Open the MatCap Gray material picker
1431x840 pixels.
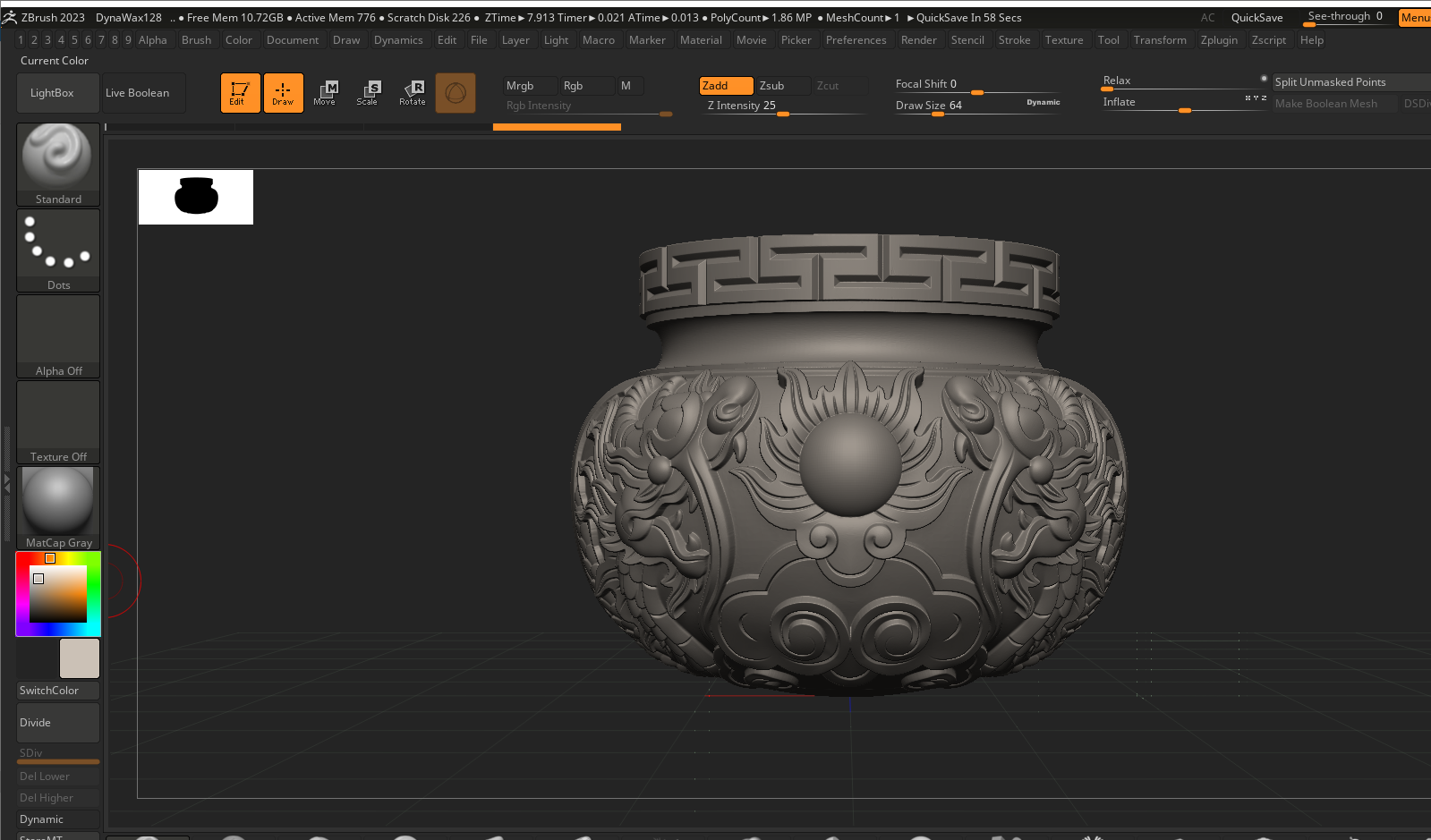coord(58,507)
